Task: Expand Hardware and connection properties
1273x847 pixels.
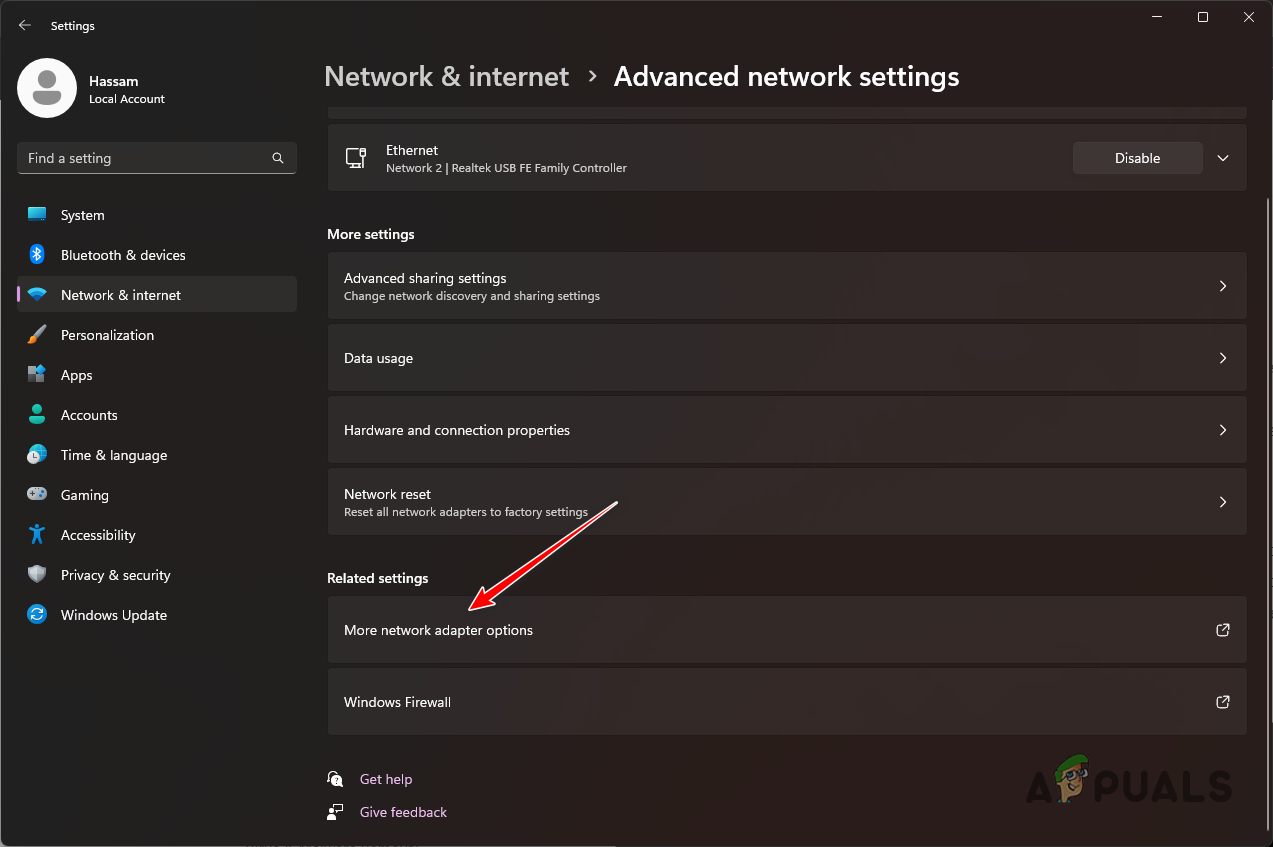Action: point(786,429)
